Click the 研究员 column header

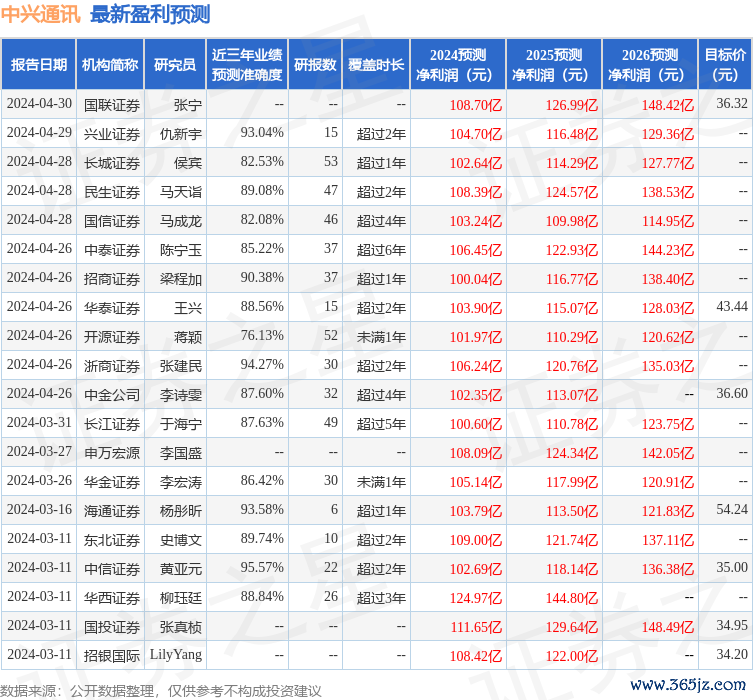[175, 65]
